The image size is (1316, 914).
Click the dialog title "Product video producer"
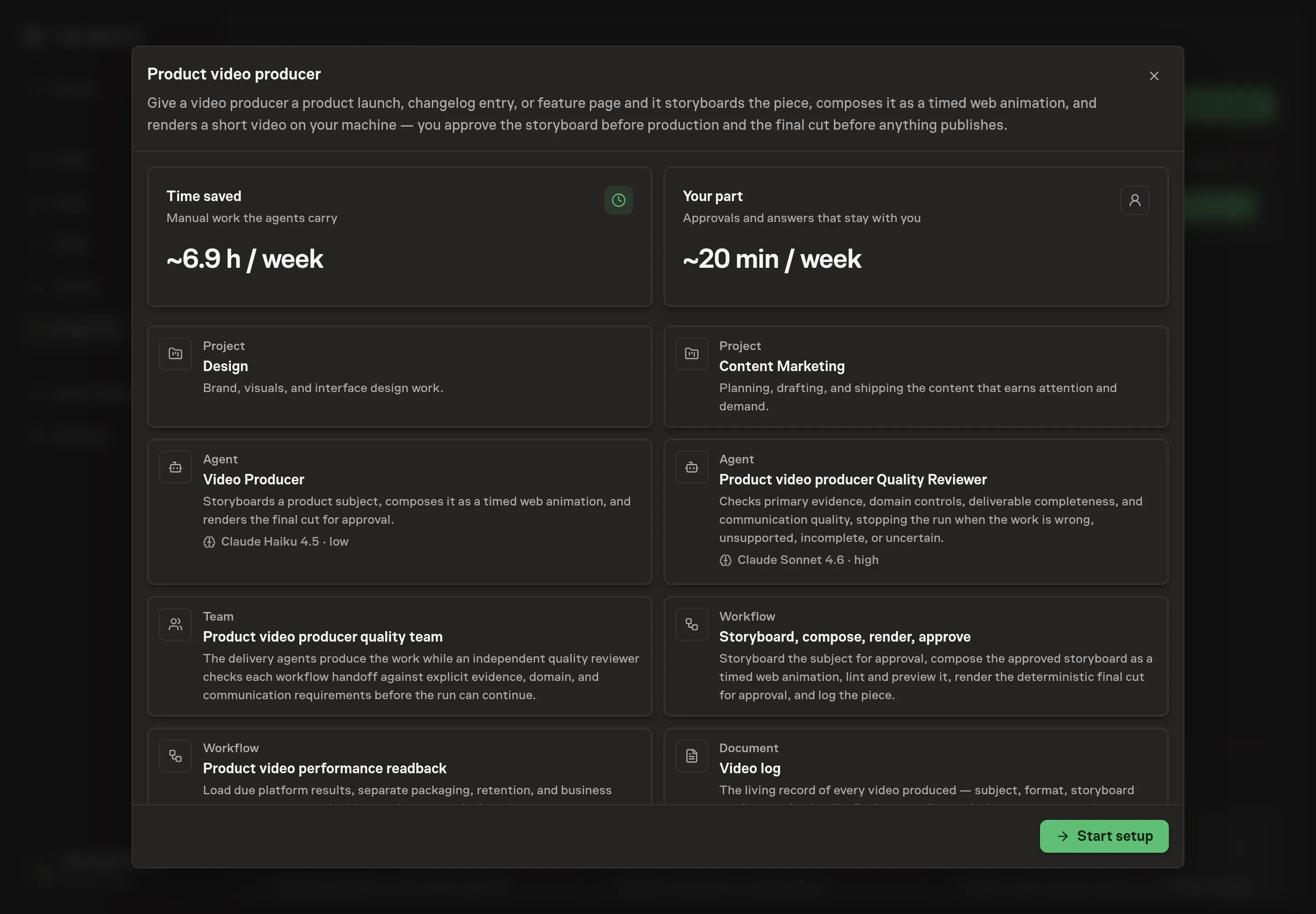pos(233,74)
